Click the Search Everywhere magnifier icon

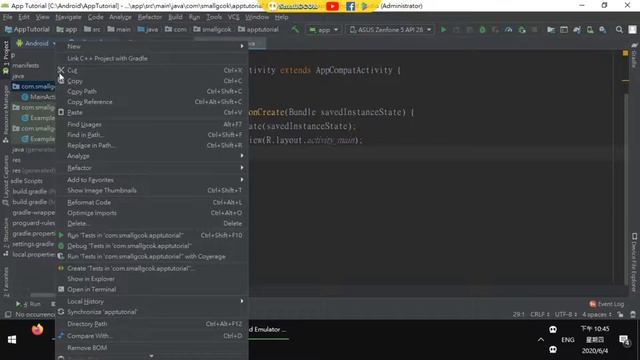[x=619, y=30]
